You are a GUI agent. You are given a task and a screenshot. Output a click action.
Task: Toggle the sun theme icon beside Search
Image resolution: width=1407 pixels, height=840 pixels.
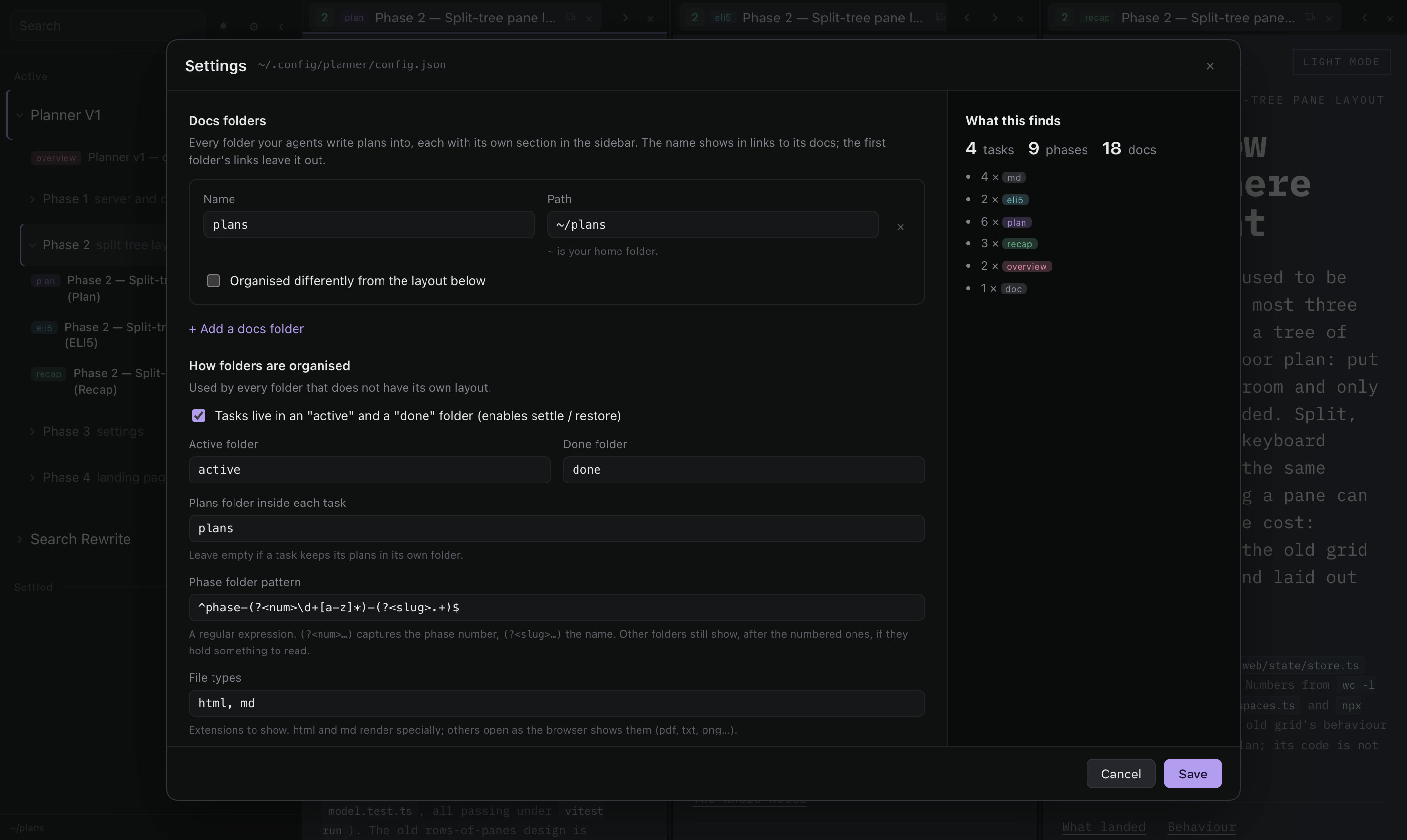(x=224, y=26)
